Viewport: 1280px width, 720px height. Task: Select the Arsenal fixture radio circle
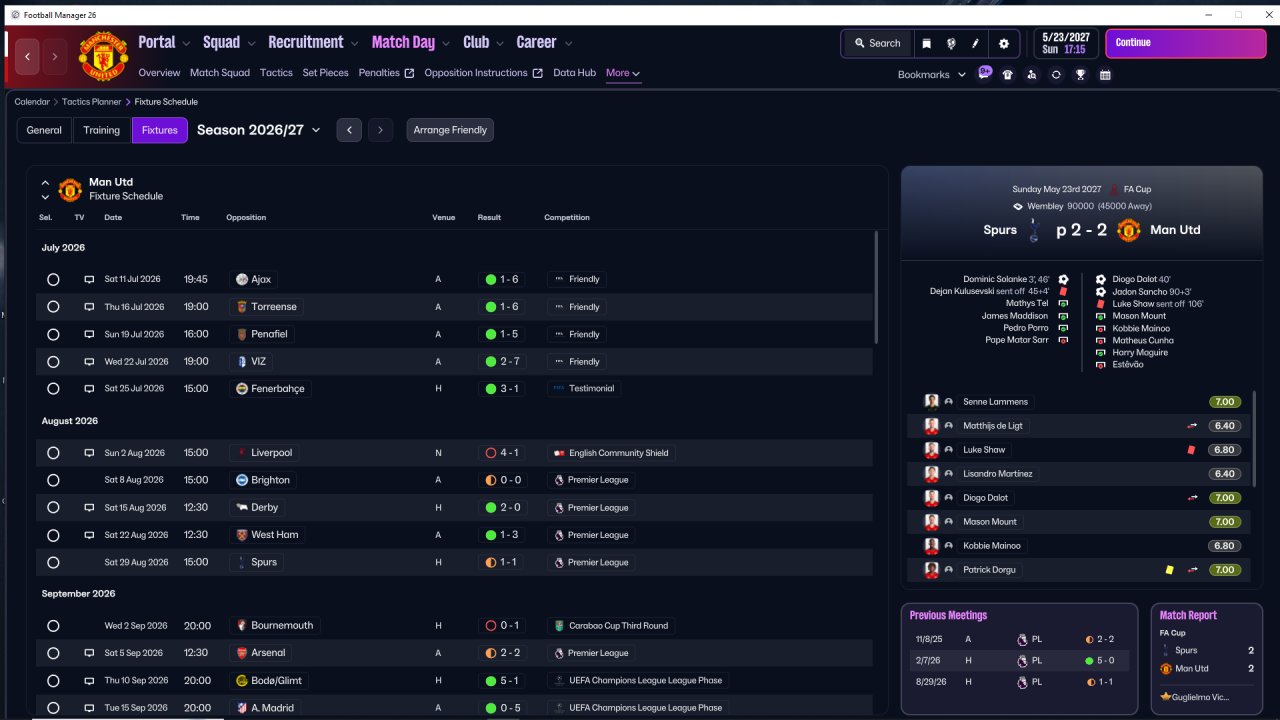pos(53,653)
